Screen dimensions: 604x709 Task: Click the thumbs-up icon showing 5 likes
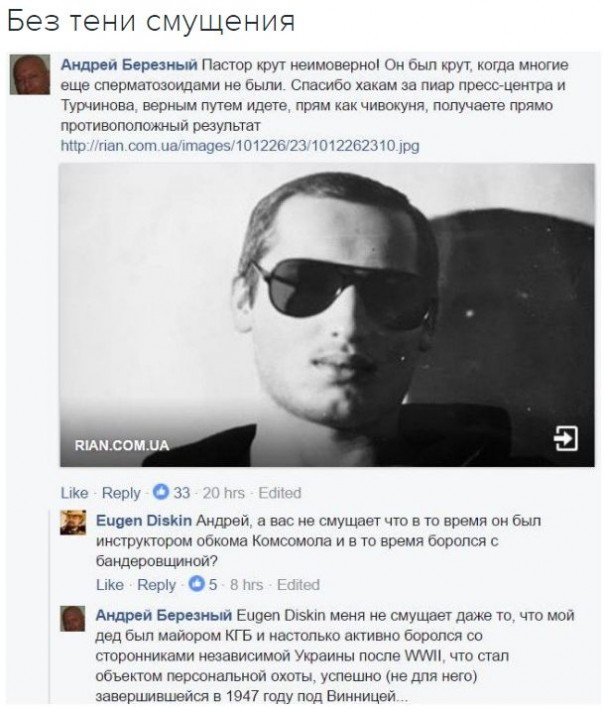click(x=197, y=584)
